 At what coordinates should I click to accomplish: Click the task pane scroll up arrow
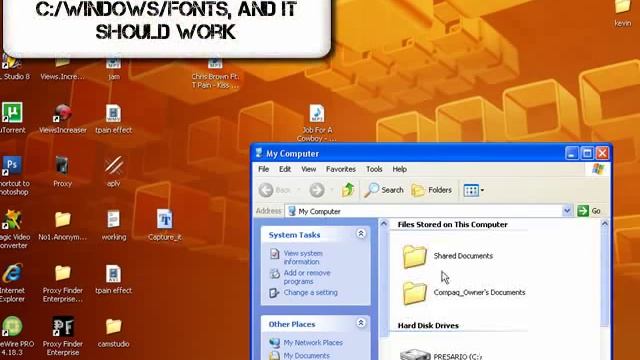coord(384,223)
